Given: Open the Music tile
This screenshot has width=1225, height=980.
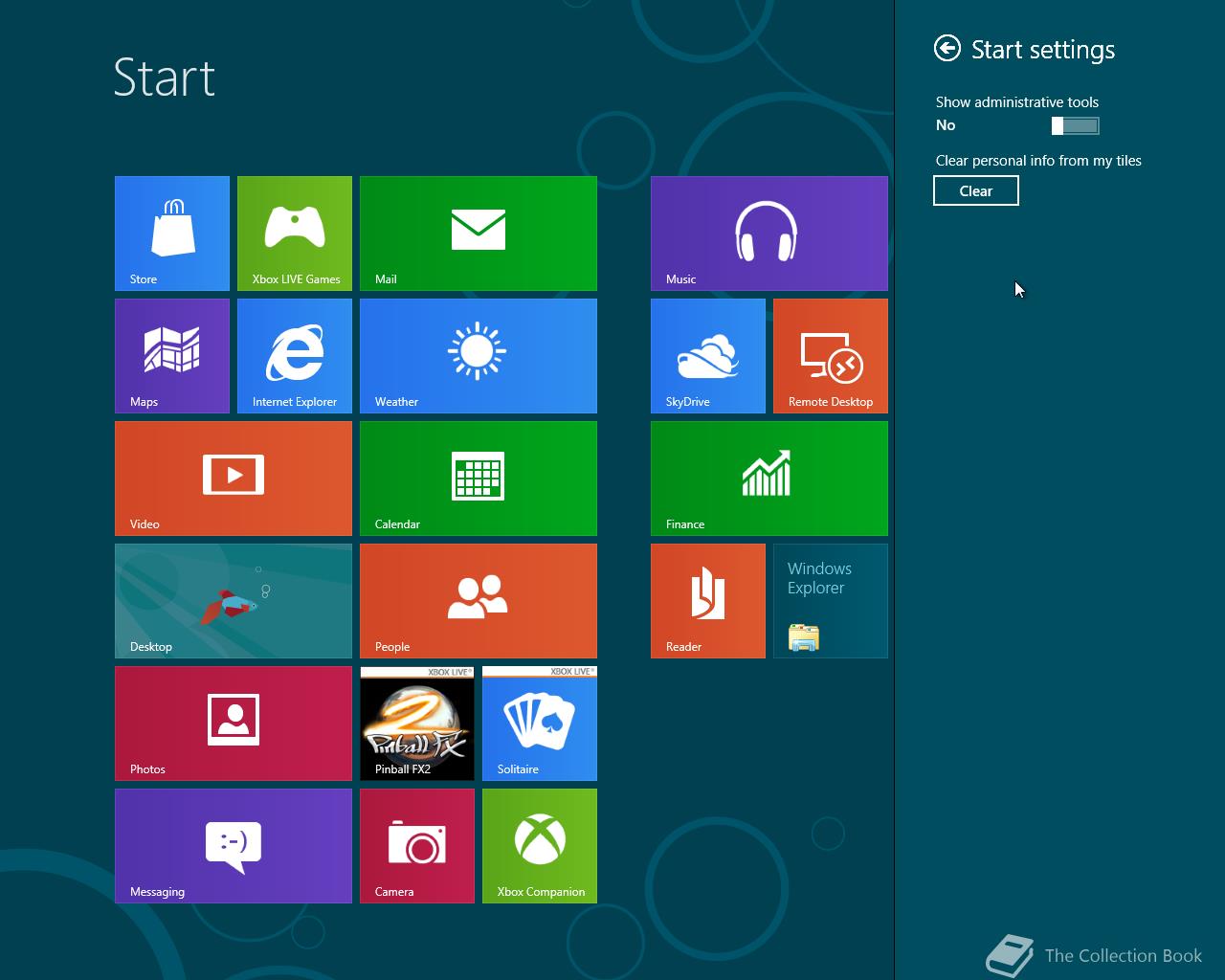Looking at the screenshot, I should (769, 234).
